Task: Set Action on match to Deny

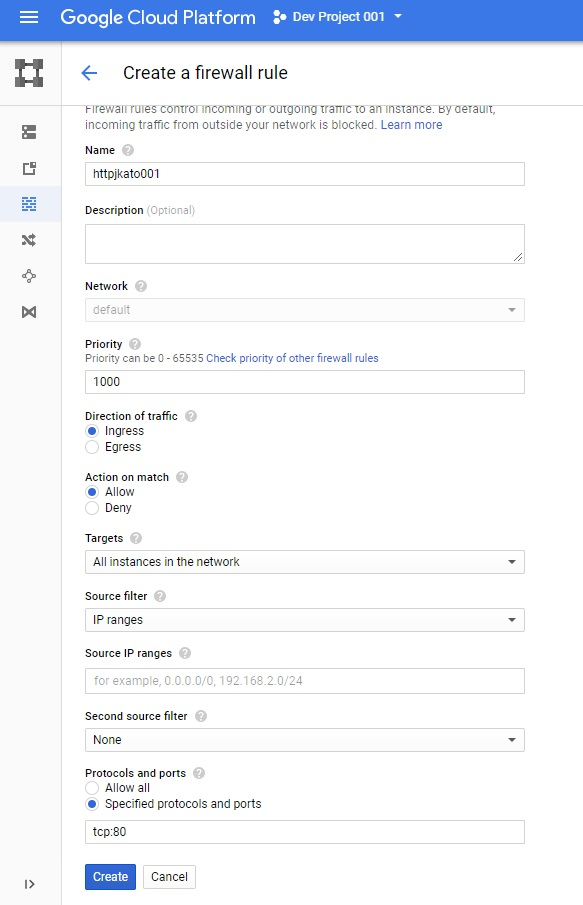Action: tap(90, 508)
